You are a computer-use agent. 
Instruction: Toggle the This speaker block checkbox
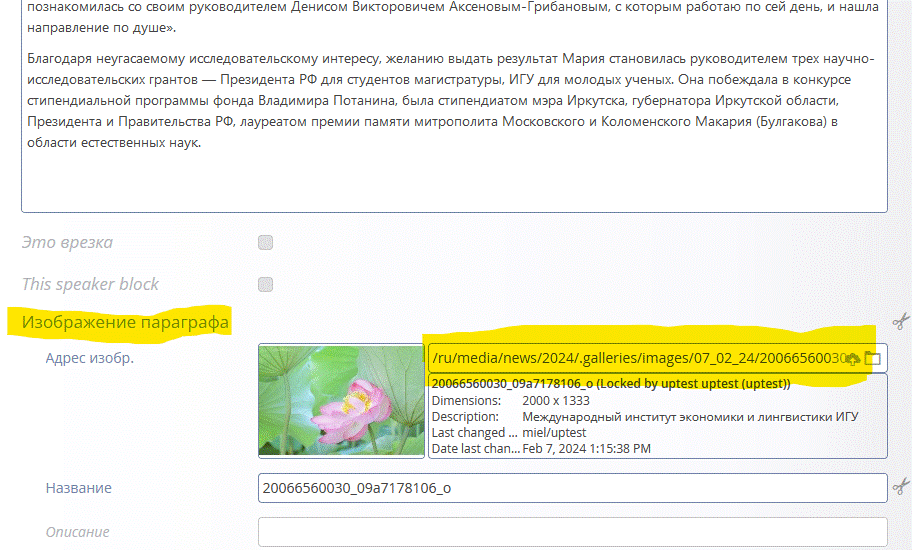click(x=265, y=284)
